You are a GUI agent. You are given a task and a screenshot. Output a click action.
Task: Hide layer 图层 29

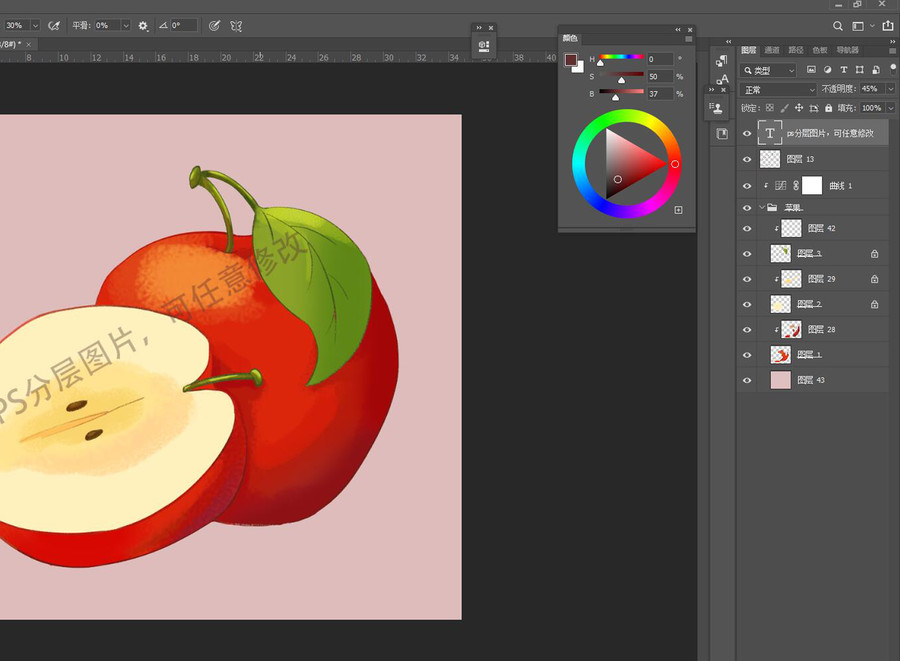click(747, 279)
